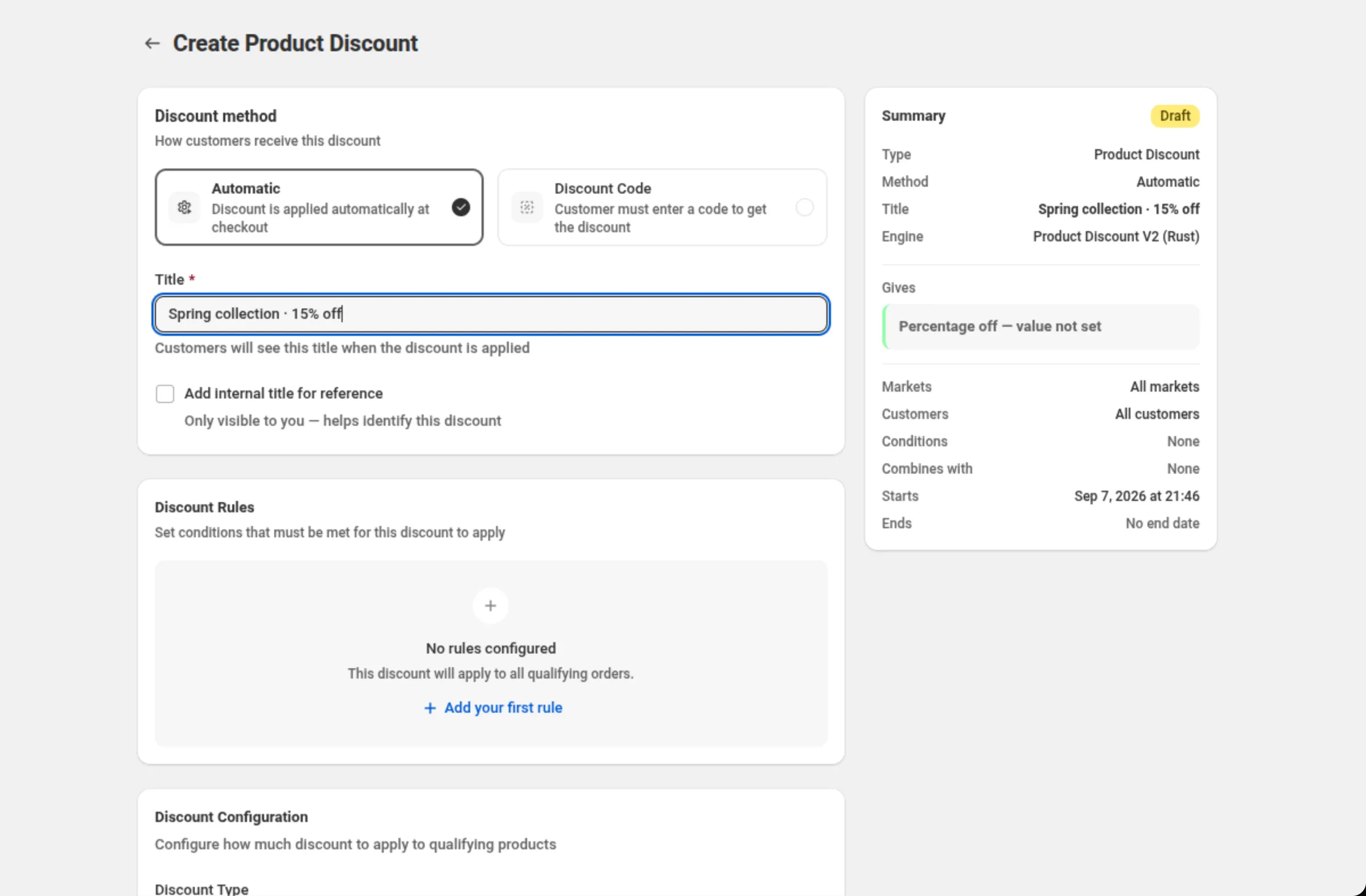Click 'No rules configured' text
The width and height of the screenshot is (1366, 896).
[x=491, y=648]
